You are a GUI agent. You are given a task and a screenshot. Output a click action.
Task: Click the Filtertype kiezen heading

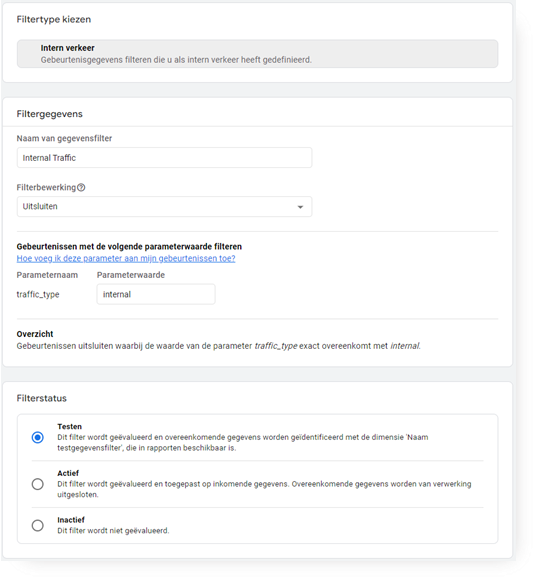[54, 19]
